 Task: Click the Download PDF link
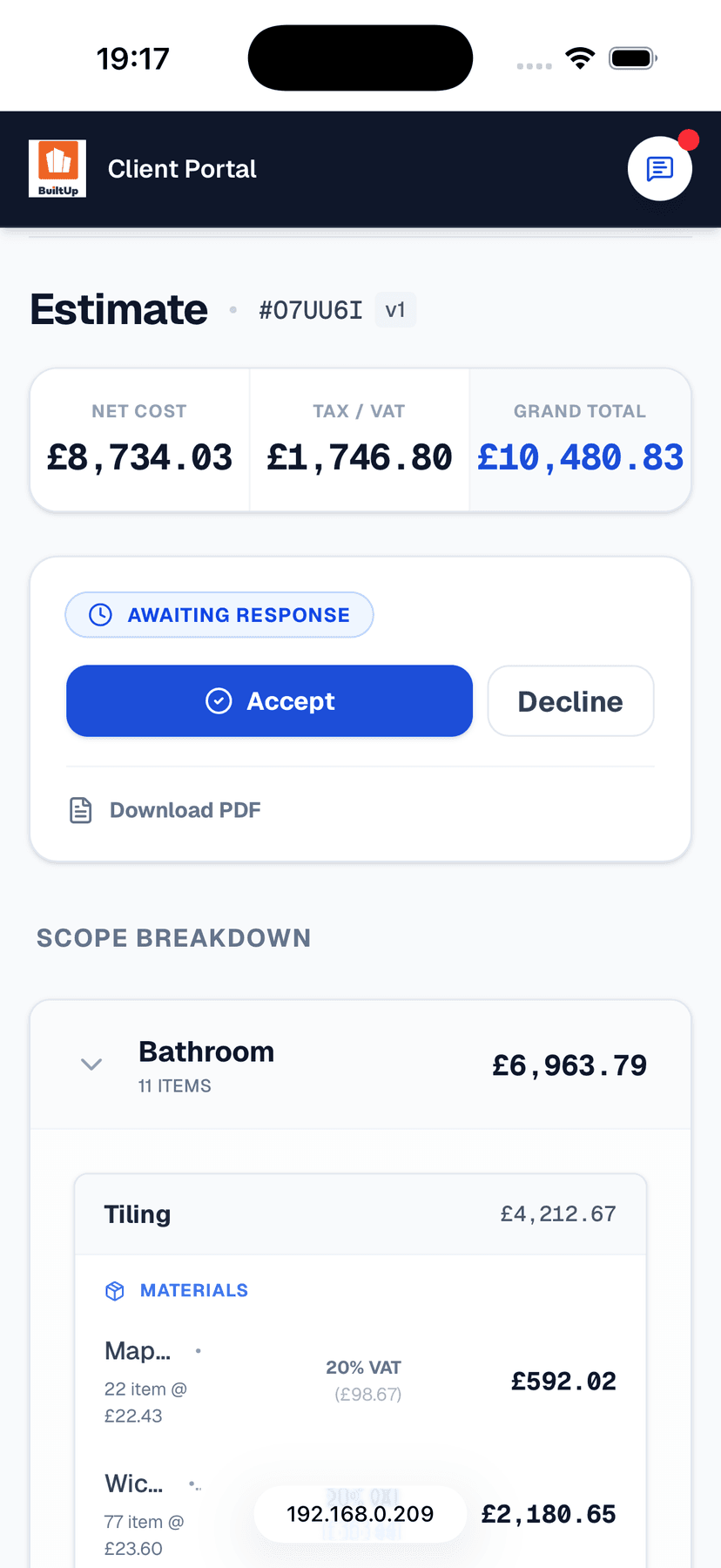[x=185, y=810]
